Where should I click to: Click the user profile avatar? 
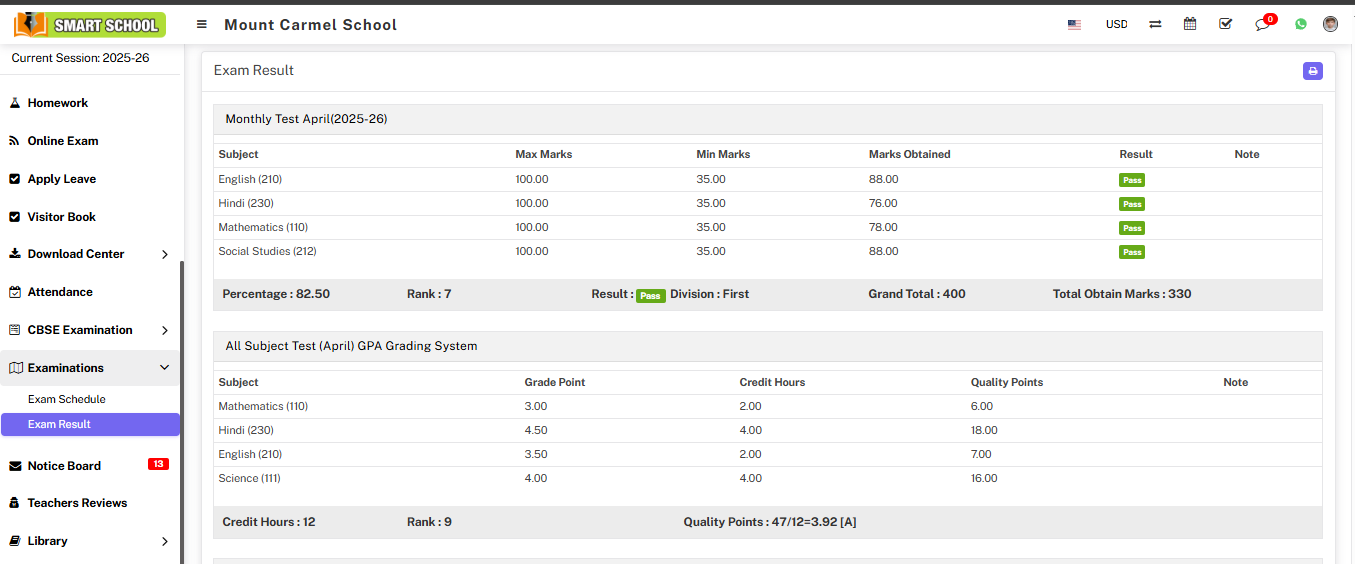pos(1330,24)
